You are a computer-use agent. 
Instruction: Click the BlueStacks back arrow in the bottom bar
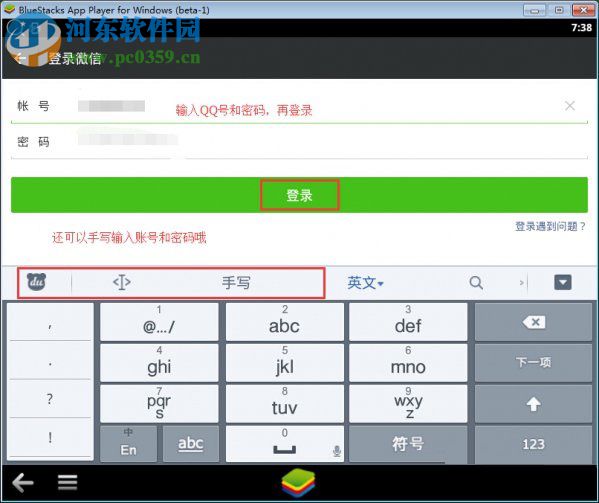tap(23, 482)
